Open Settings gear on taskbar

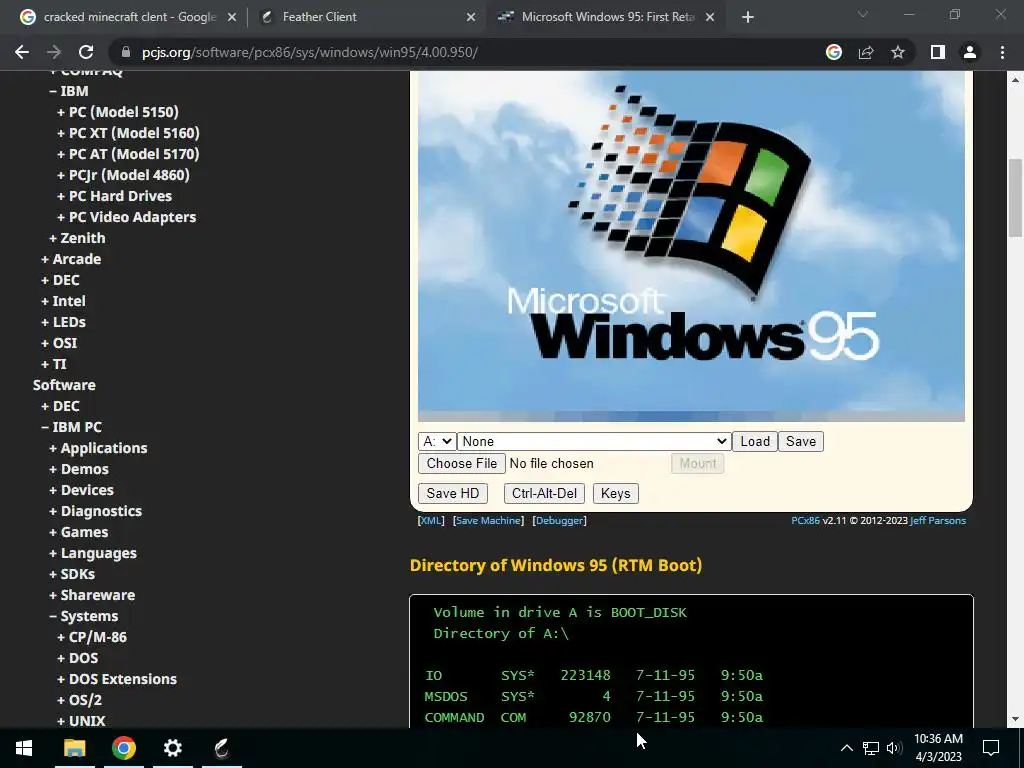click(x=172, y=748)
